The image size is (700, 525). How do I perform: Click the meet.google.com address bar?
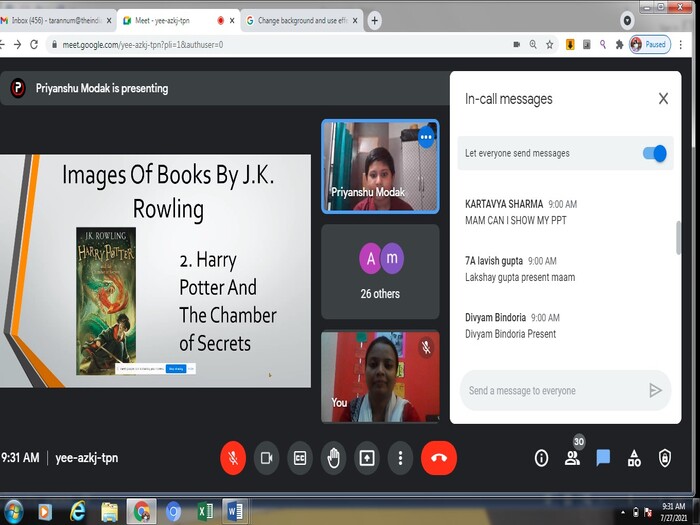tap(277, 45)
